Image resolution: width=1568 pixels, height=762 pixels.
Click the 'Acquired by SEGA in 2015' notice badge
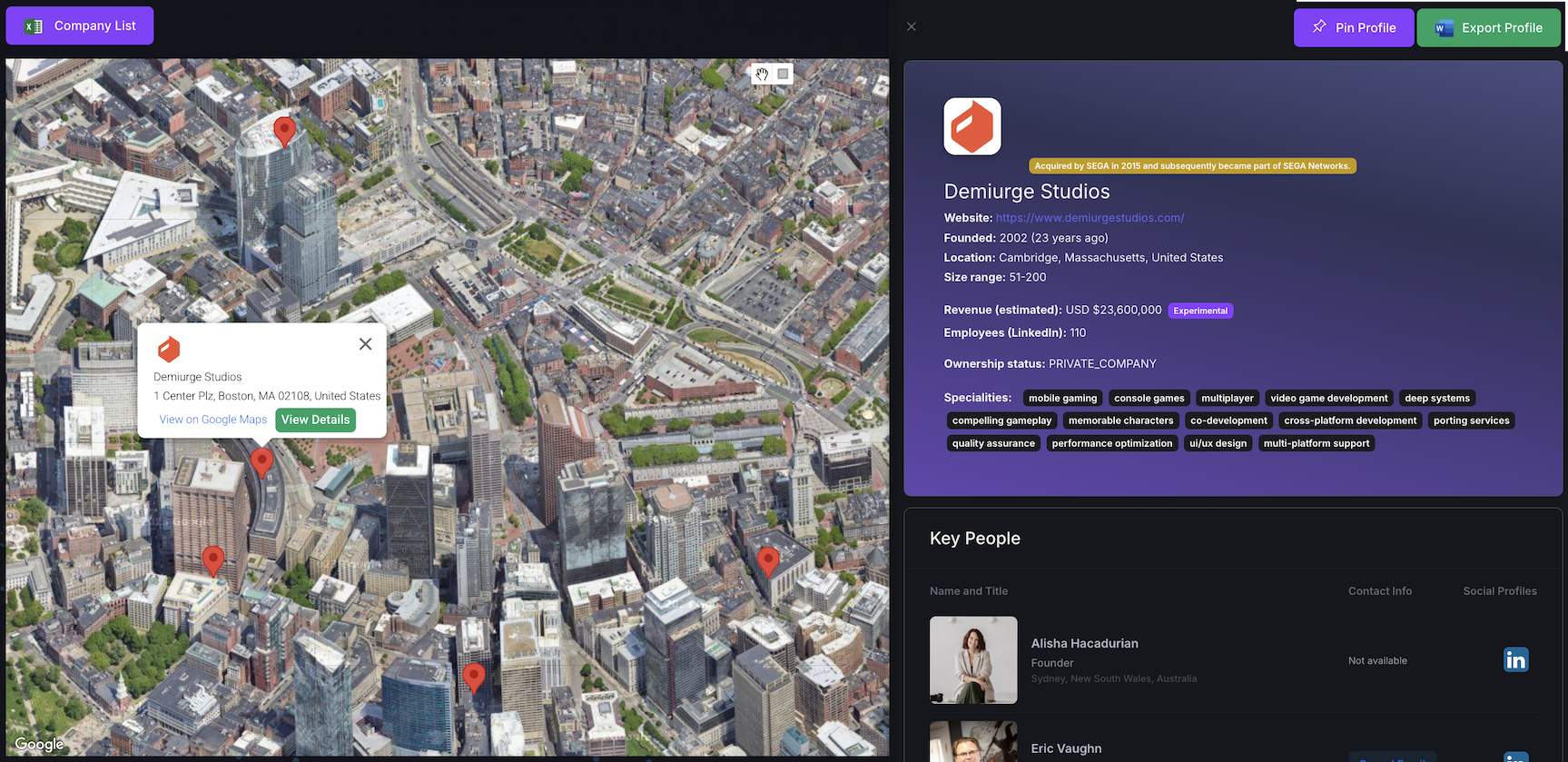click(1192, 165)
